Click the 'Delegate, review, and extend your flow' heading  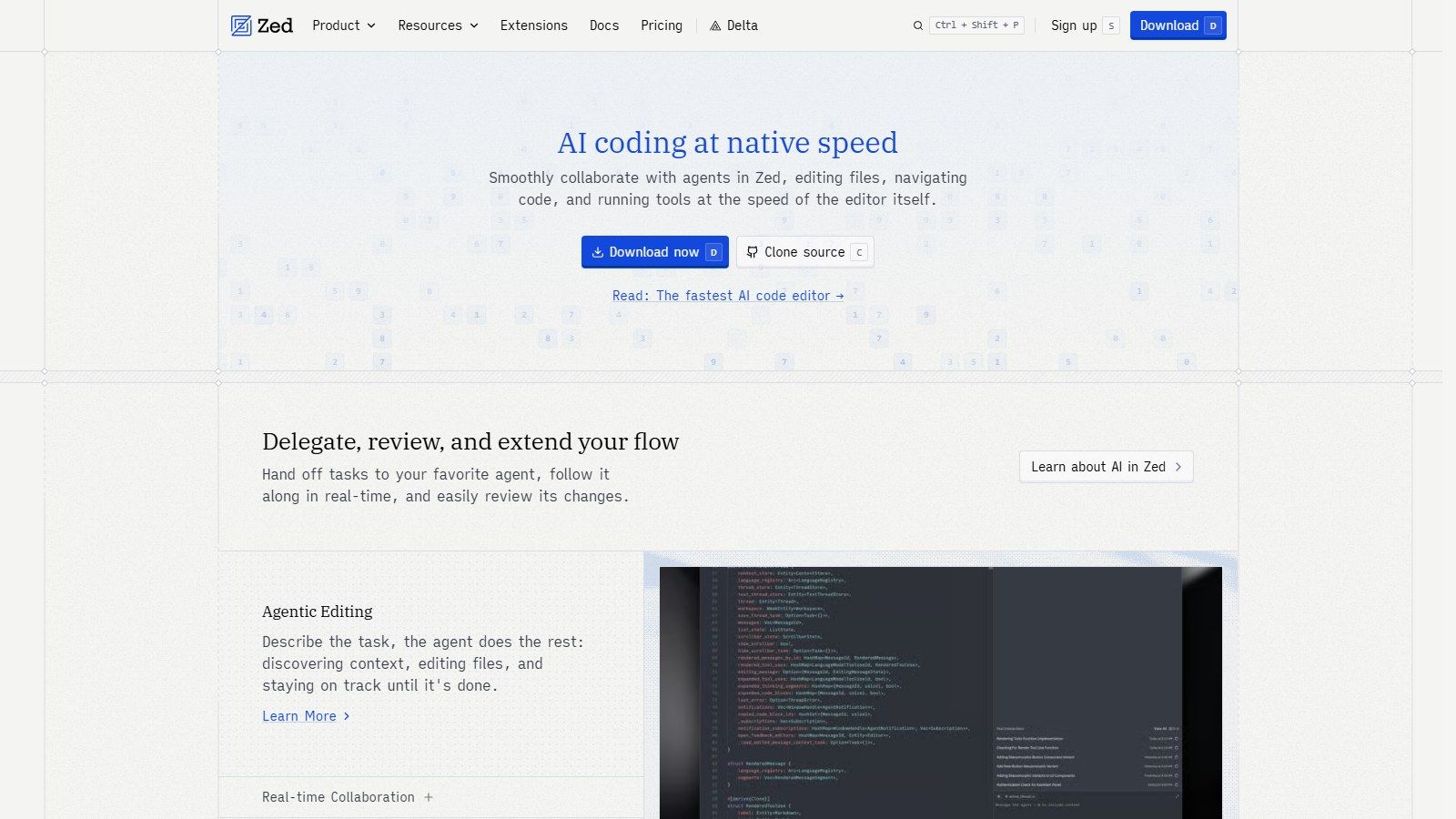point(470,441)
